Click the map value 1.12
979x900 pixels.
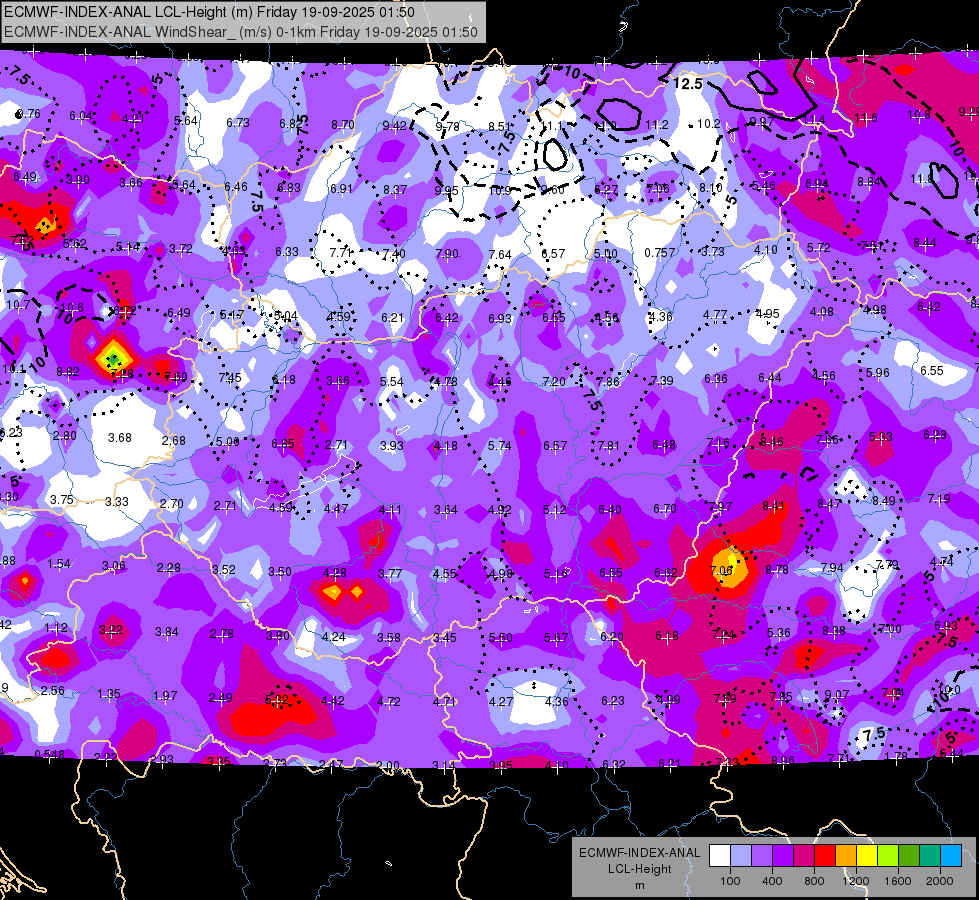(56, 628)
